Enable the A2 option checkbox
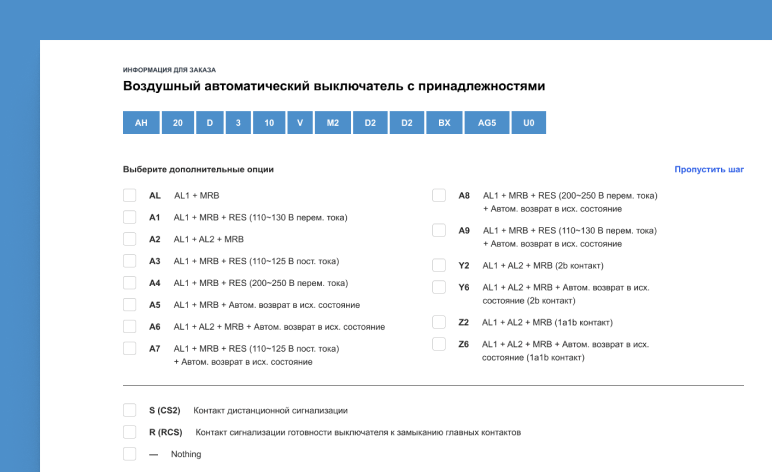This screenshot has width=772, height=472. click(x=129, y=239)
